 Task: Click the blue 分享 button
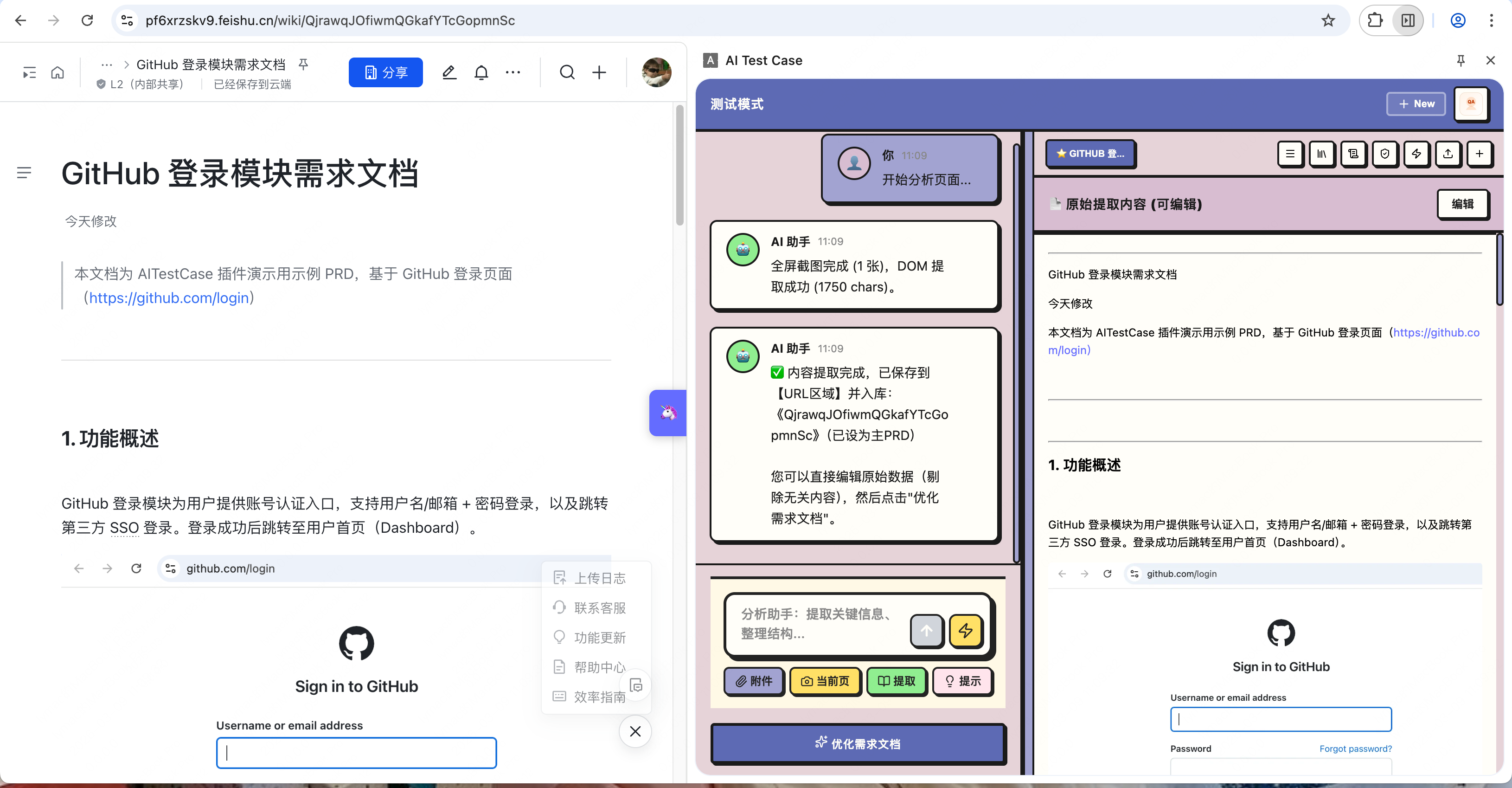point(385,72)
